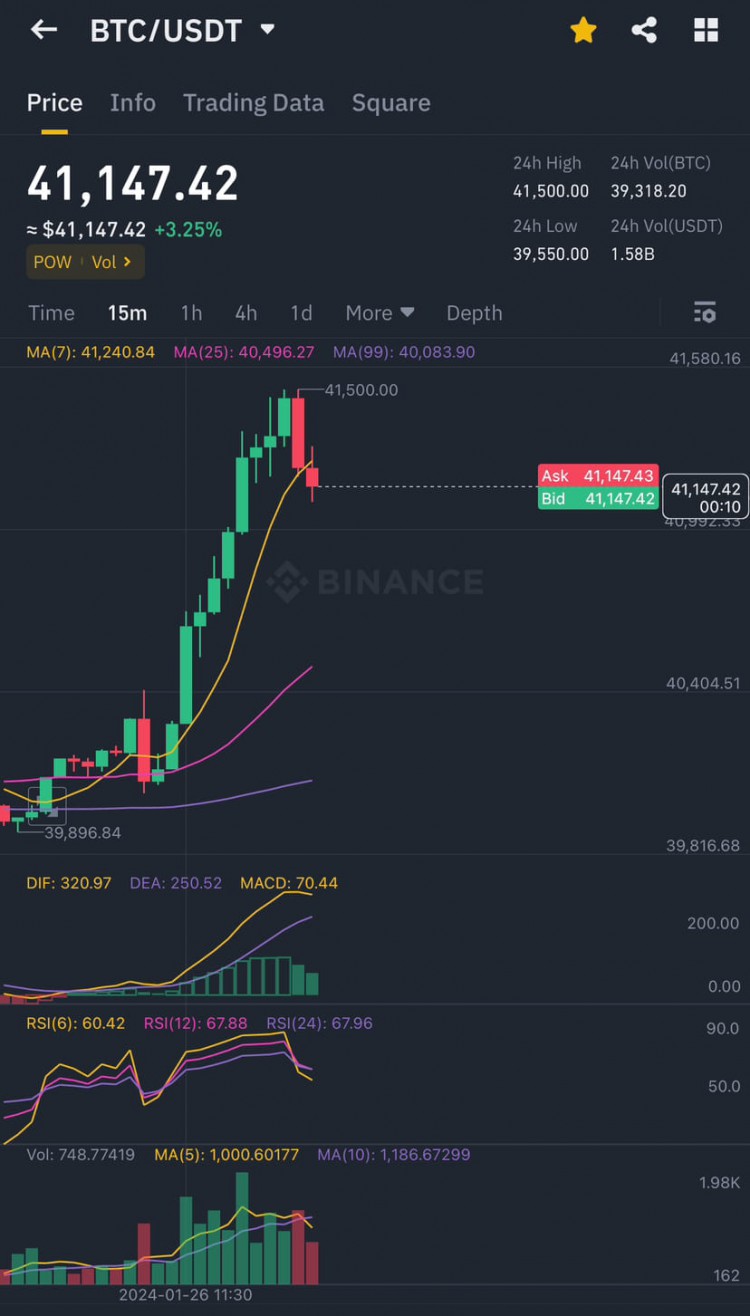
Task: Tap the share icon
Action: pos(644,31)
